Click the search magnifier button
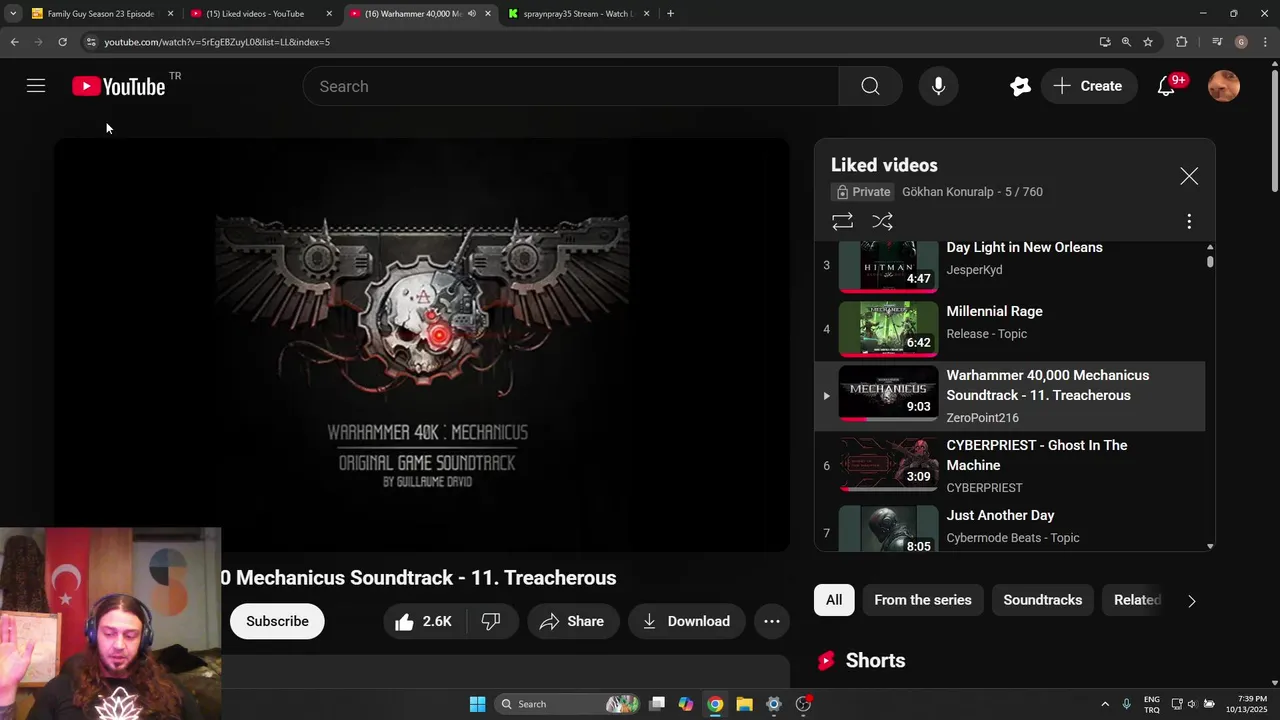This screenshot has height=720, width=1280. pyautogui.click(x=870, y=86)
